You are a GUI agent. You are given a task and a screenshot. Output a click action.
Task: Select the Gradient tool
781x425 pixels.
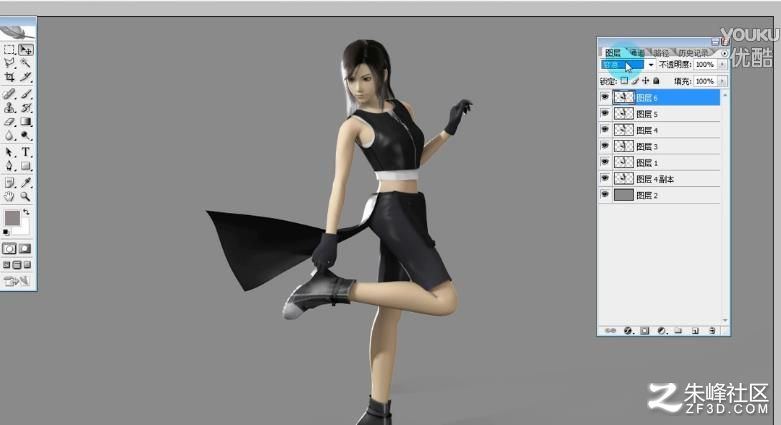(25, 122)
